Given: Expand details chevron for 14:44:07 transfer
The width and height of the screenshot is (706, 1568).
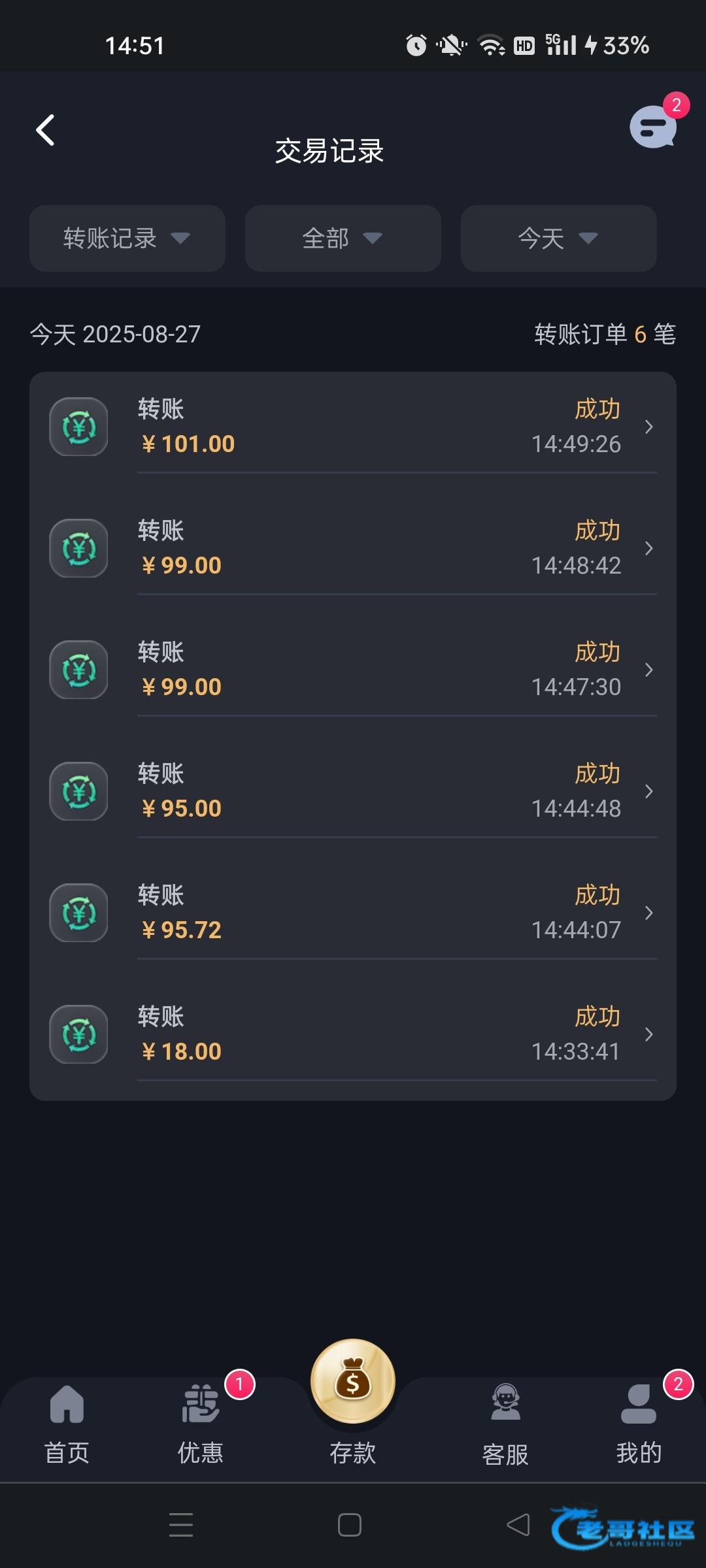Looking at the screenshot, I should point(648,913).
